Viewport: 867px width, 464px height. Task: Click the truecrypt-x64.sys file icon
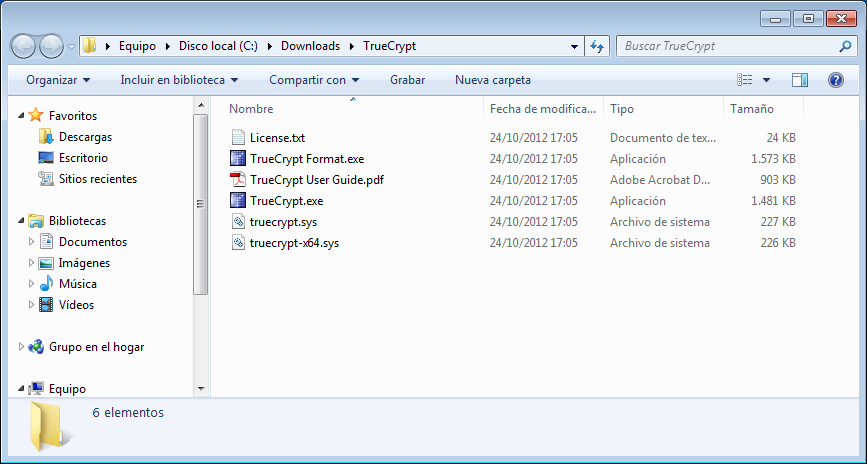click(238, 242)
